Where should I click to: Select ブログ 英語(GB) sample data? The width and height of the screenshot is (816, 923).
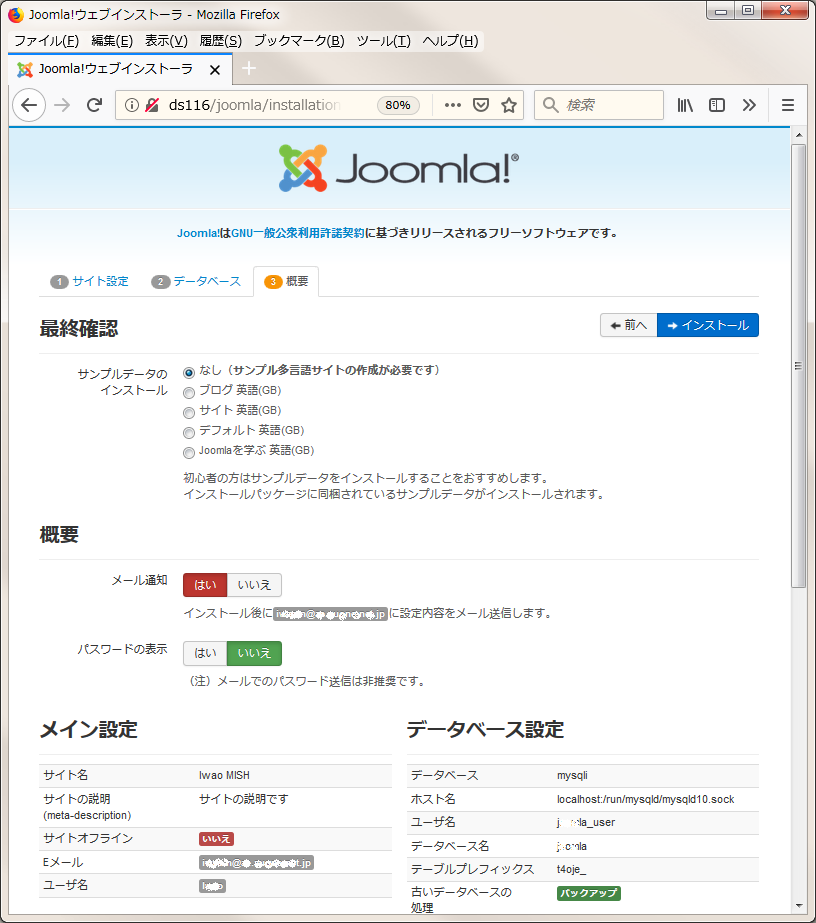click(x=189, y=393)
